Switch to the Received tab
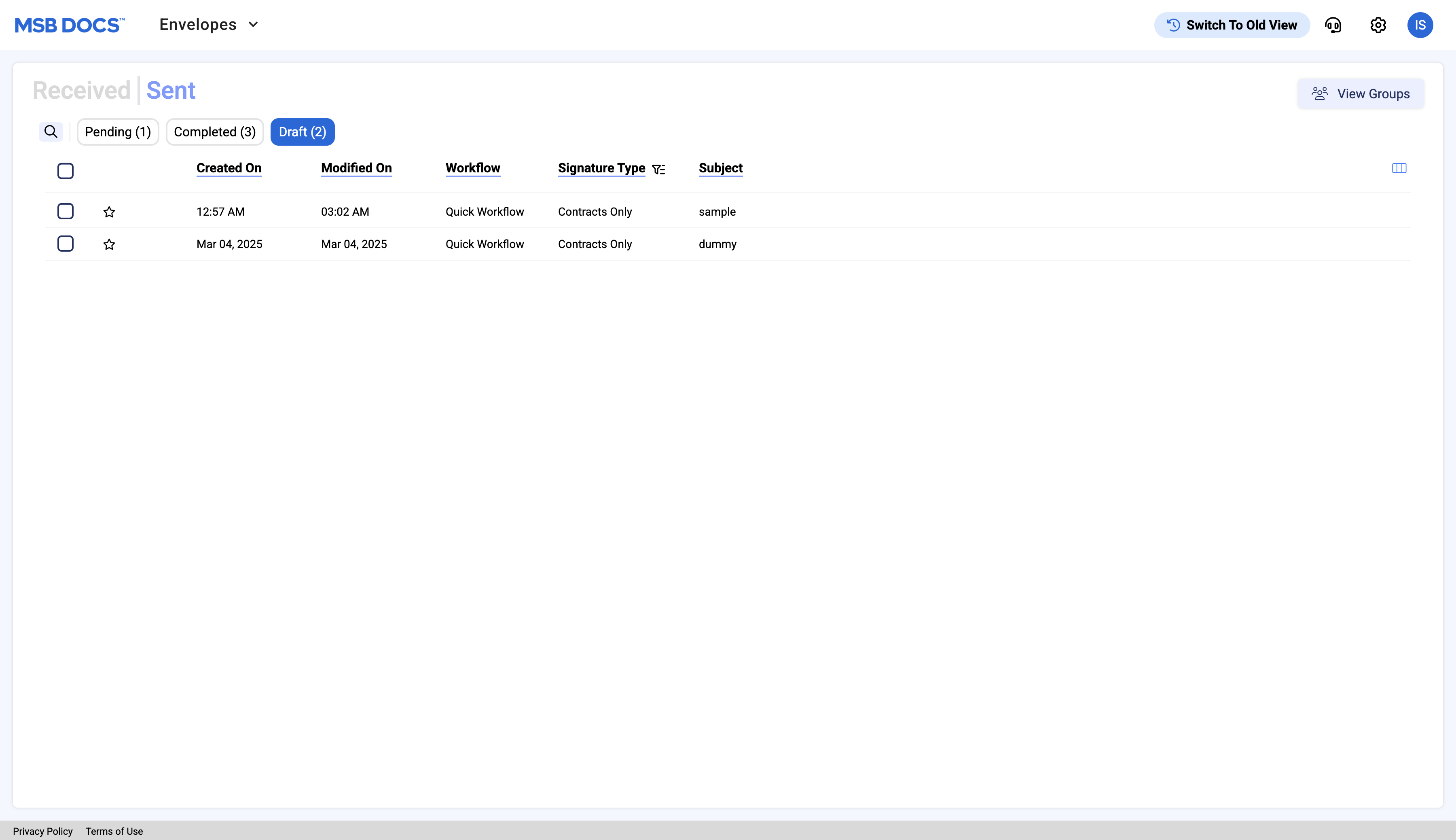Viewport: 1456px width, 840px height. click(x=81, y=91)
